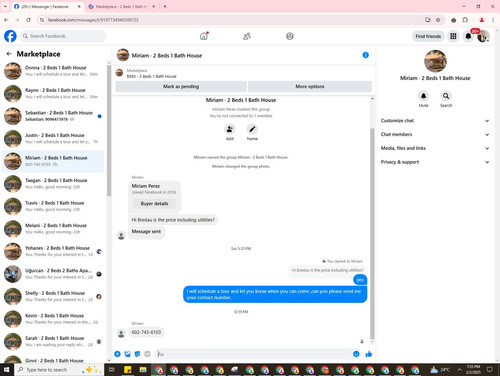Screen dimensions: 500x376
Task: Add a member to the group
Action: coord(230,129)
